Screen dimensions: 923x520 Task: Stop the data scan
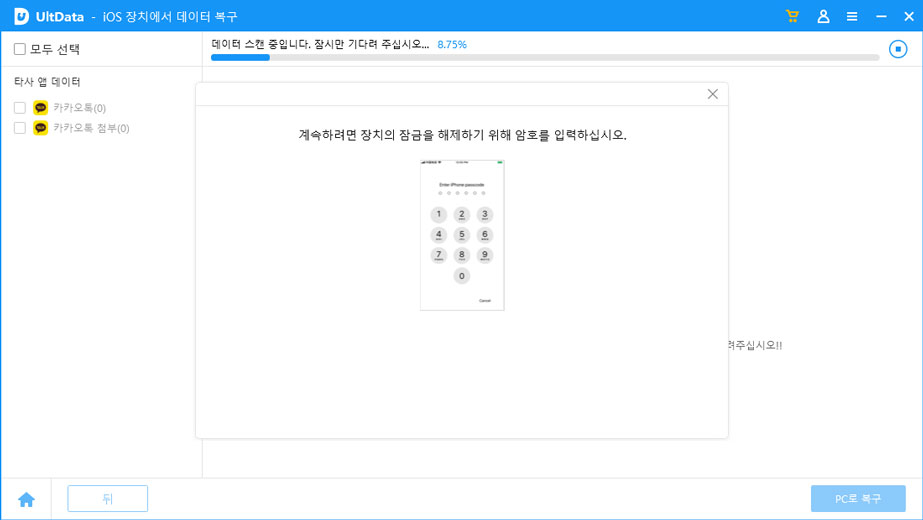coord(898,49)
